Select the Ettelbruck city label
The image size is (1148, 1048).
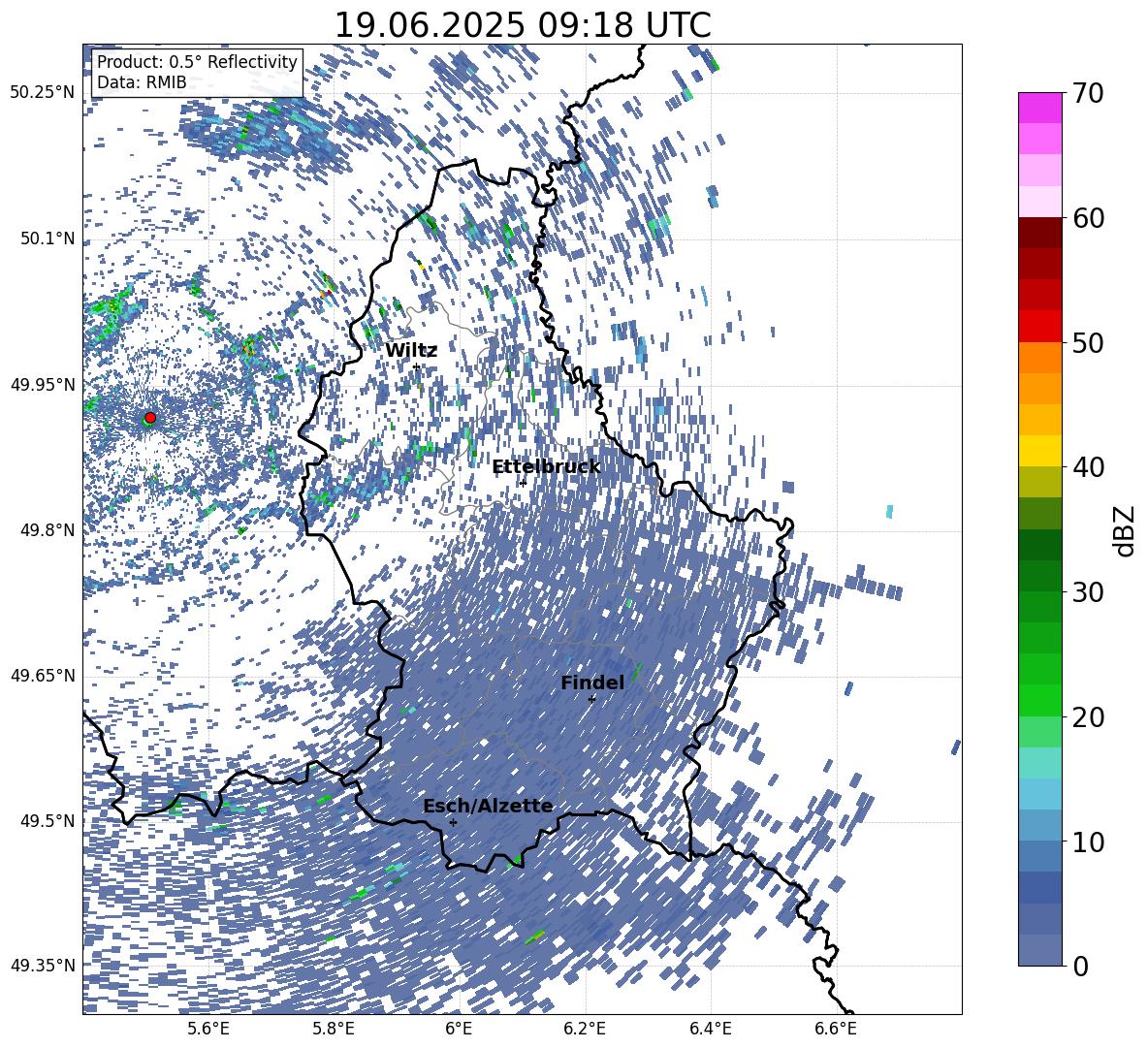coord(546,466)
